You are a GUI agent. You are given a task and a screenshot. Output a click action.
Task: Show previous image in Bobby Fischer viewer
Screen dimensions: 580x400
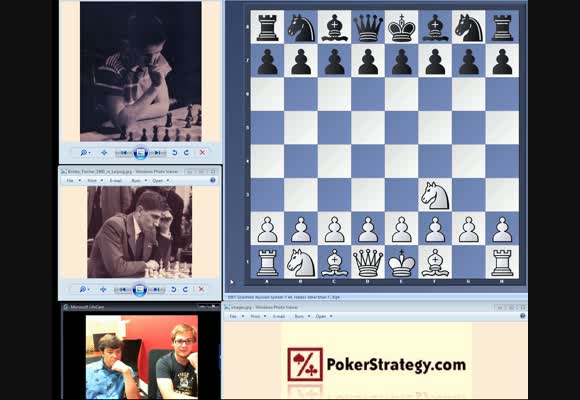(x=122, y=289)
